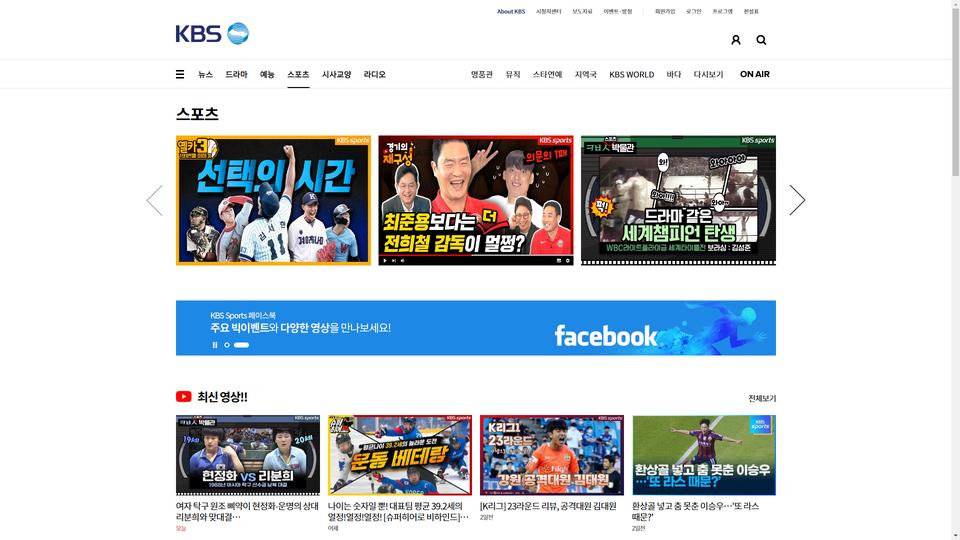Go to KBS WORLD
The width and height of the screenshot is (960, 540).
point(631,74)
